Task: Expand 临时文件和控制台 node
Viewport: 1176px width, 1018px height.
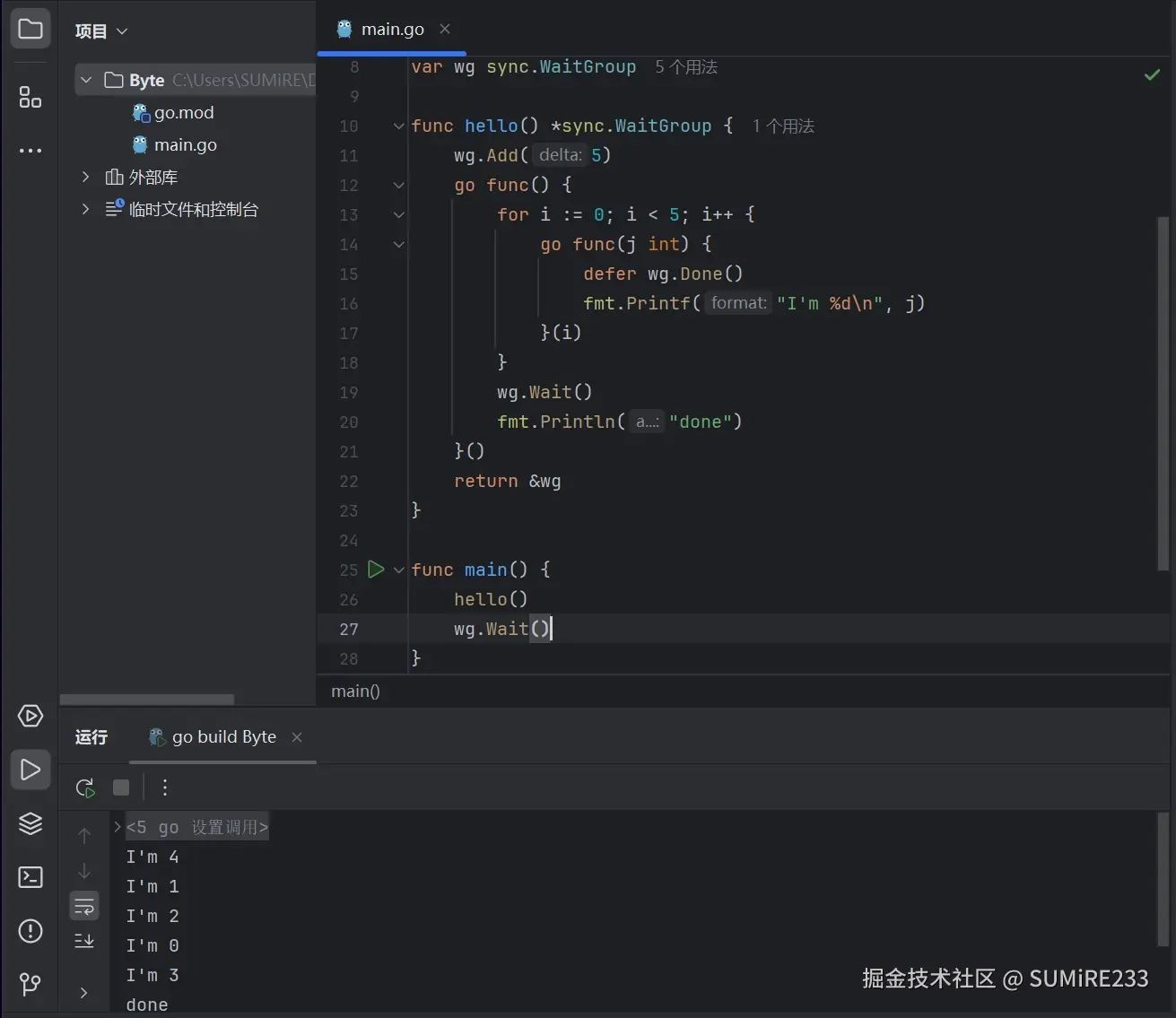Action: (86, 209)
